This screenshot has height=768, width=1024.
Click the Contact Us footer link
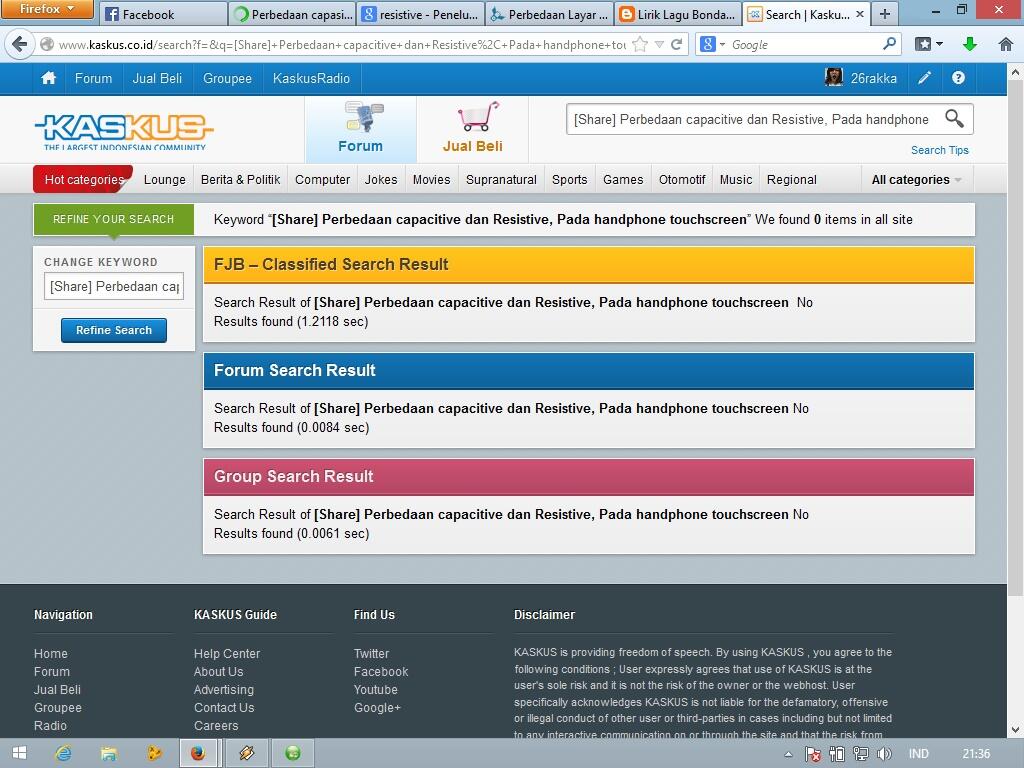coord(224,707)
